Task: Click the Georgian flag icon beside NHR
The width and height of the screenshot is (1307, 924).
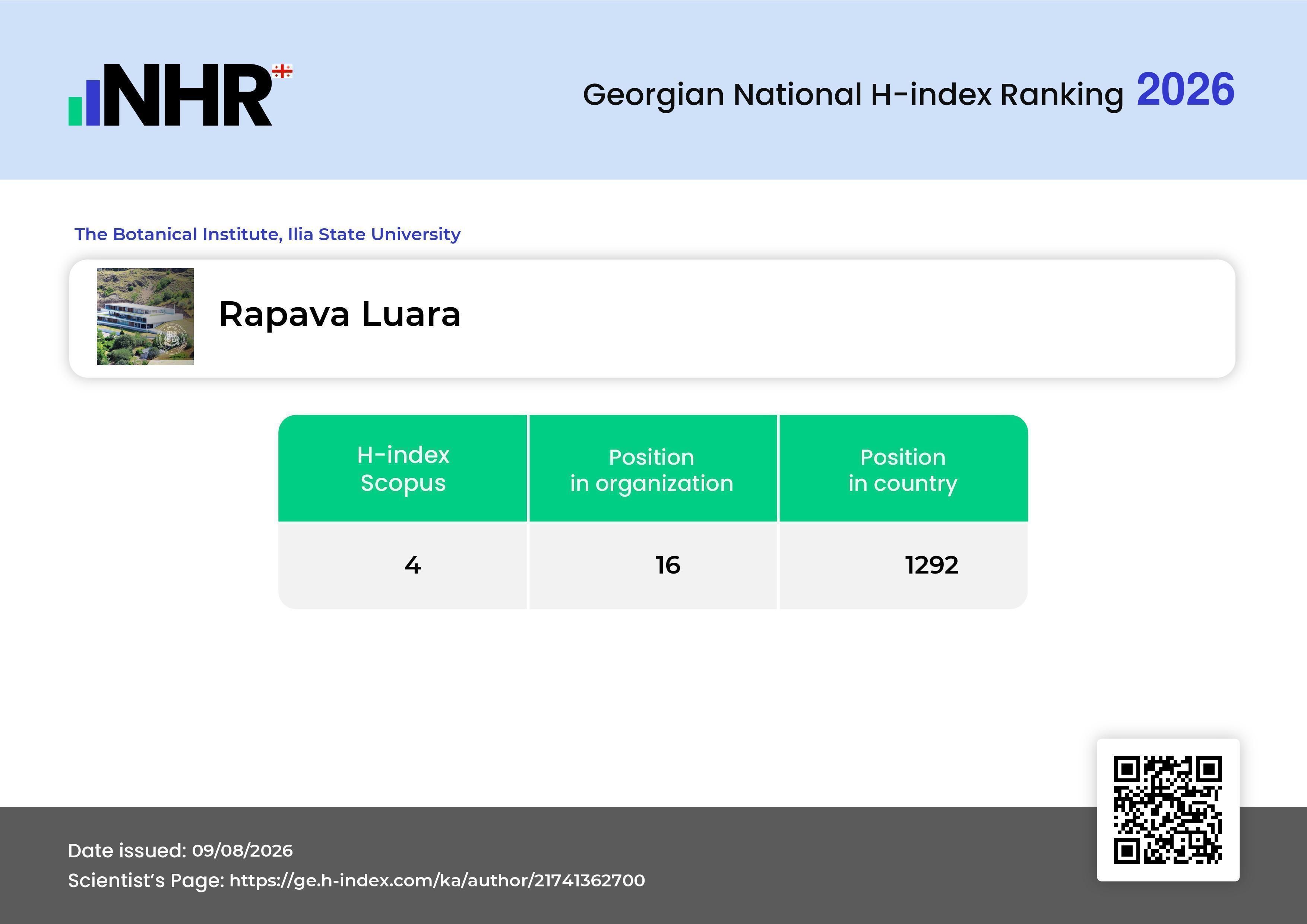Action: [x=282, y=71]
